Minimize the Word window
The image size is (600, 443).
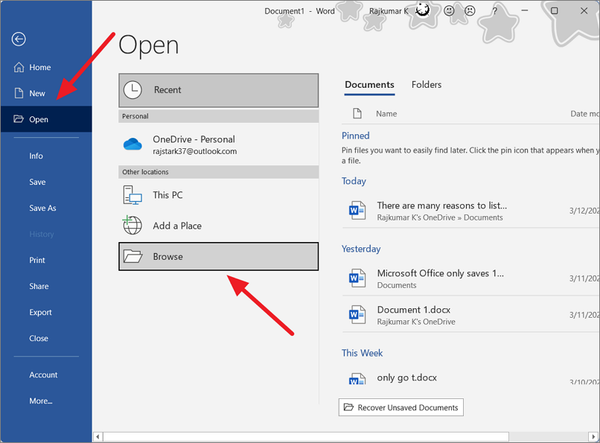(525, 11)
